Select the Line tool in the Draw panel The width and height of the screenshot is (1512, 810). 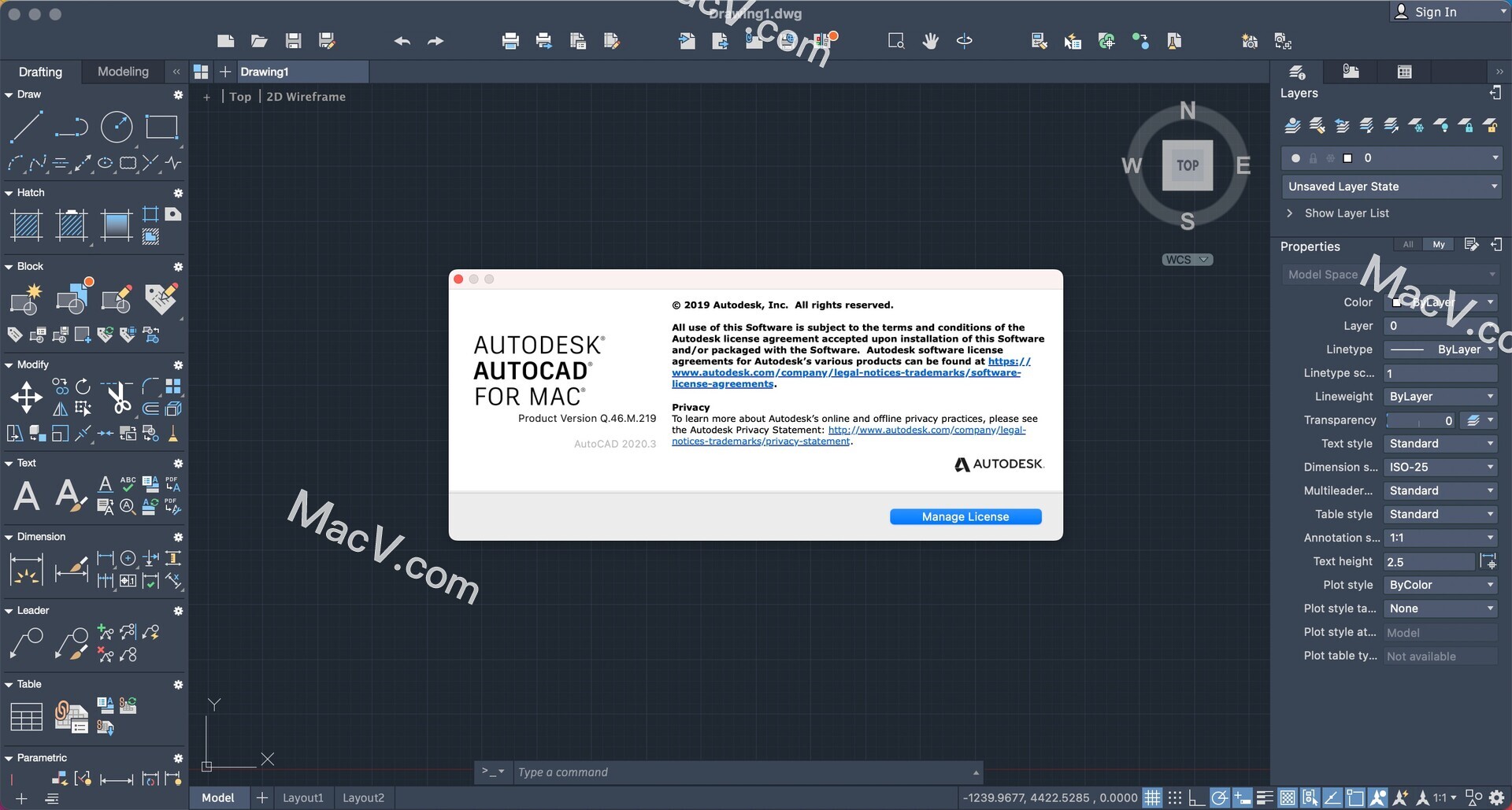tap(26, 127)
